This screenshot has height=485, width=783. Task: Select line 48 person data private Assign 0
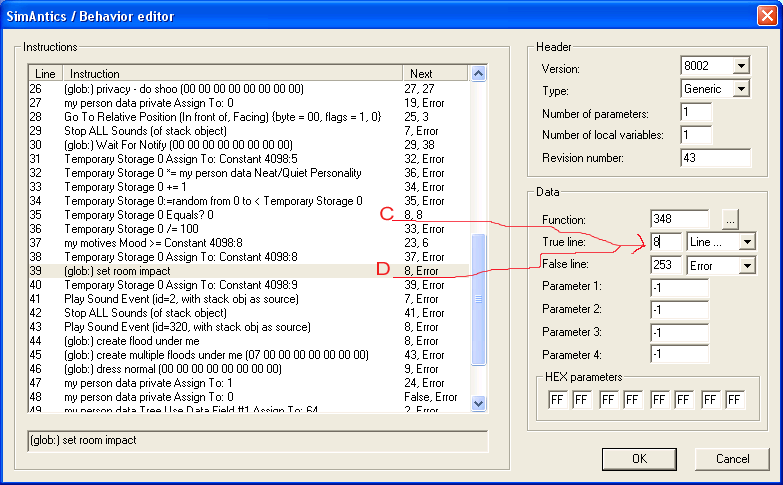pyautogui.click(x=248, y=397)
